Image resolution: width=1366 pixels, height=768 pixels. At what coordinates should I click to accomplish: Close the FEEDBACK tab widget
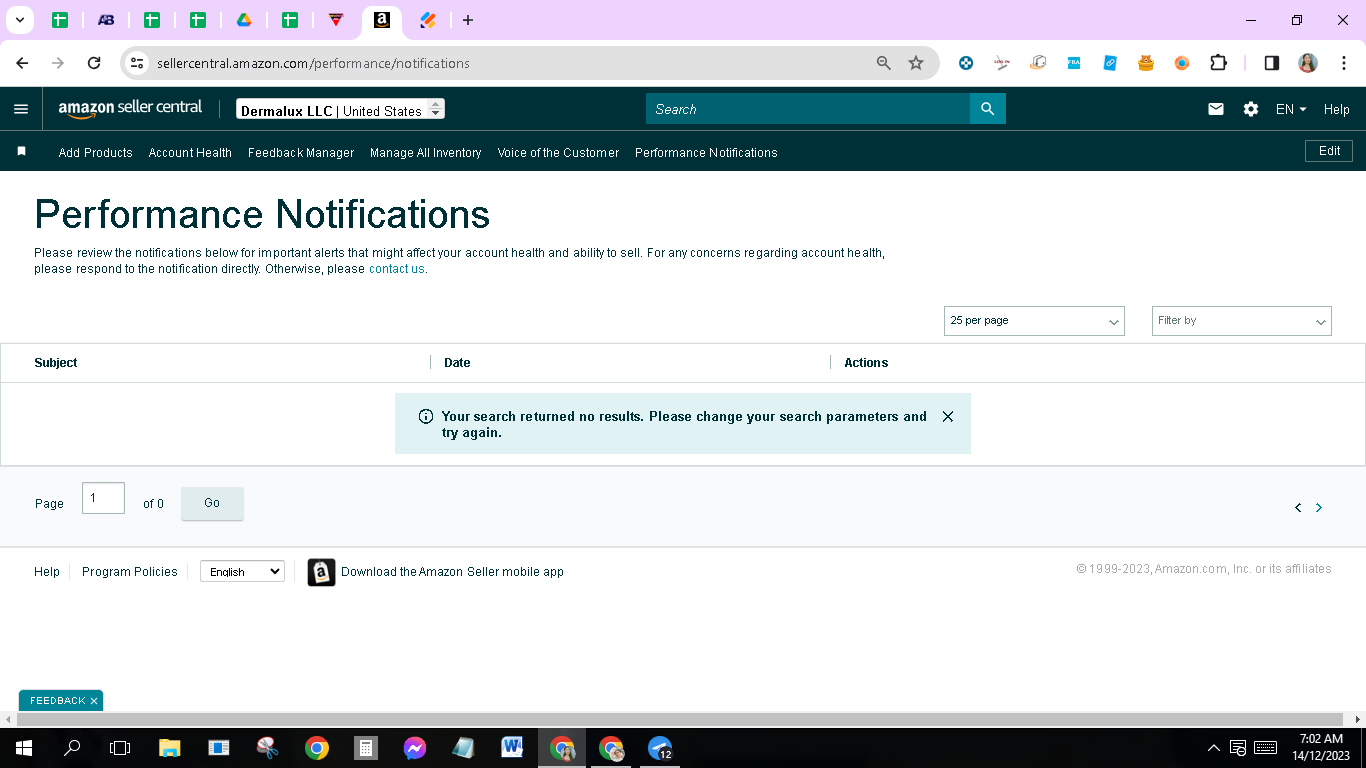[x=94, y=701]
